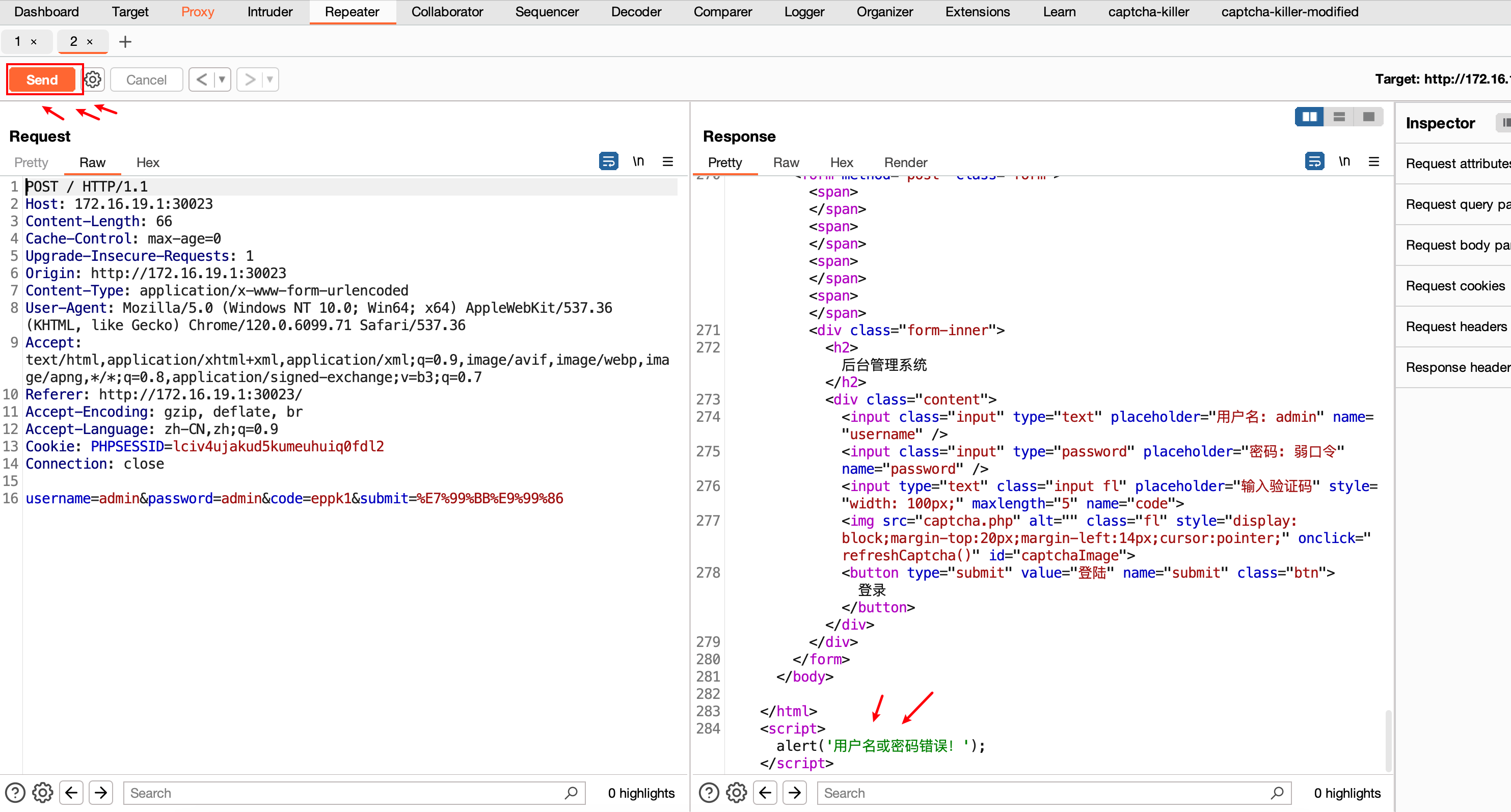Image resolution: width=1511 pixels, height=812 pixels.
Task: Switch the response view to Raw
Action: (x=786, y=163)
